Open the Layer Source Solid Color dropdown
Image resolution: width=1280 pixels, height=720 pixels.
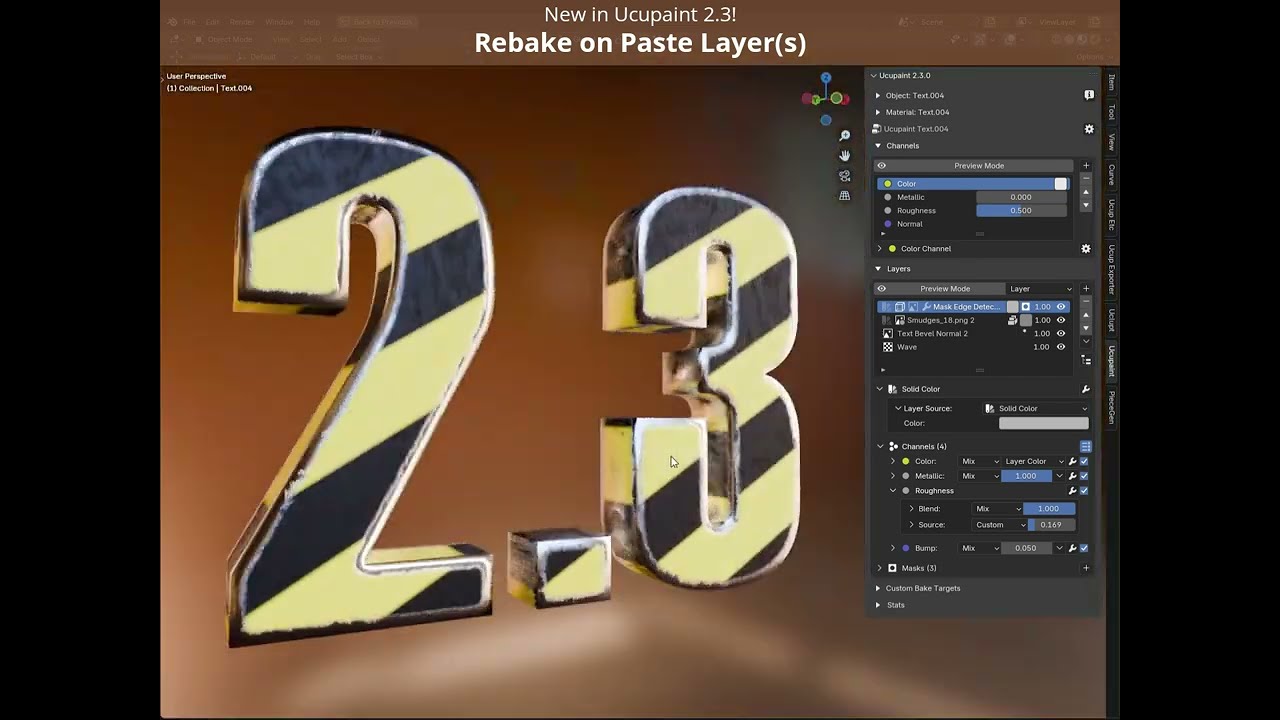click(1035, 409)
